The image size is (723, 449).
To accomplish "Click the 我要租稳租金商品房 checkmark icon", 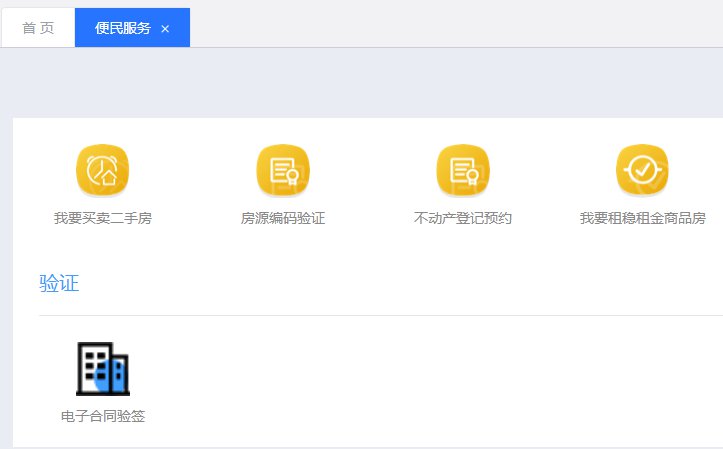I will pyautogui.click(x=642, y=171).
